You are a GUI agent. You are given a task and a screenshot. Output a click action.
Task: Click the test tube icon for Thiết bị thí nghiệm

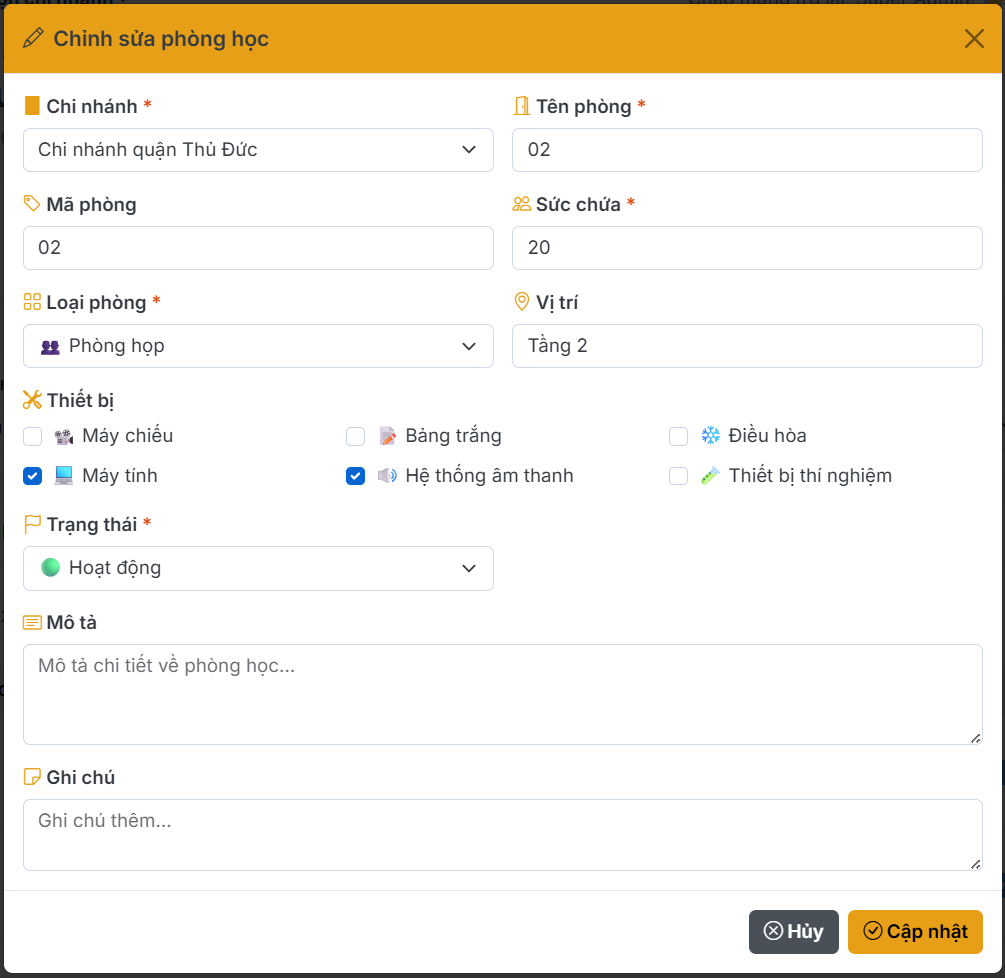[710, 476]
